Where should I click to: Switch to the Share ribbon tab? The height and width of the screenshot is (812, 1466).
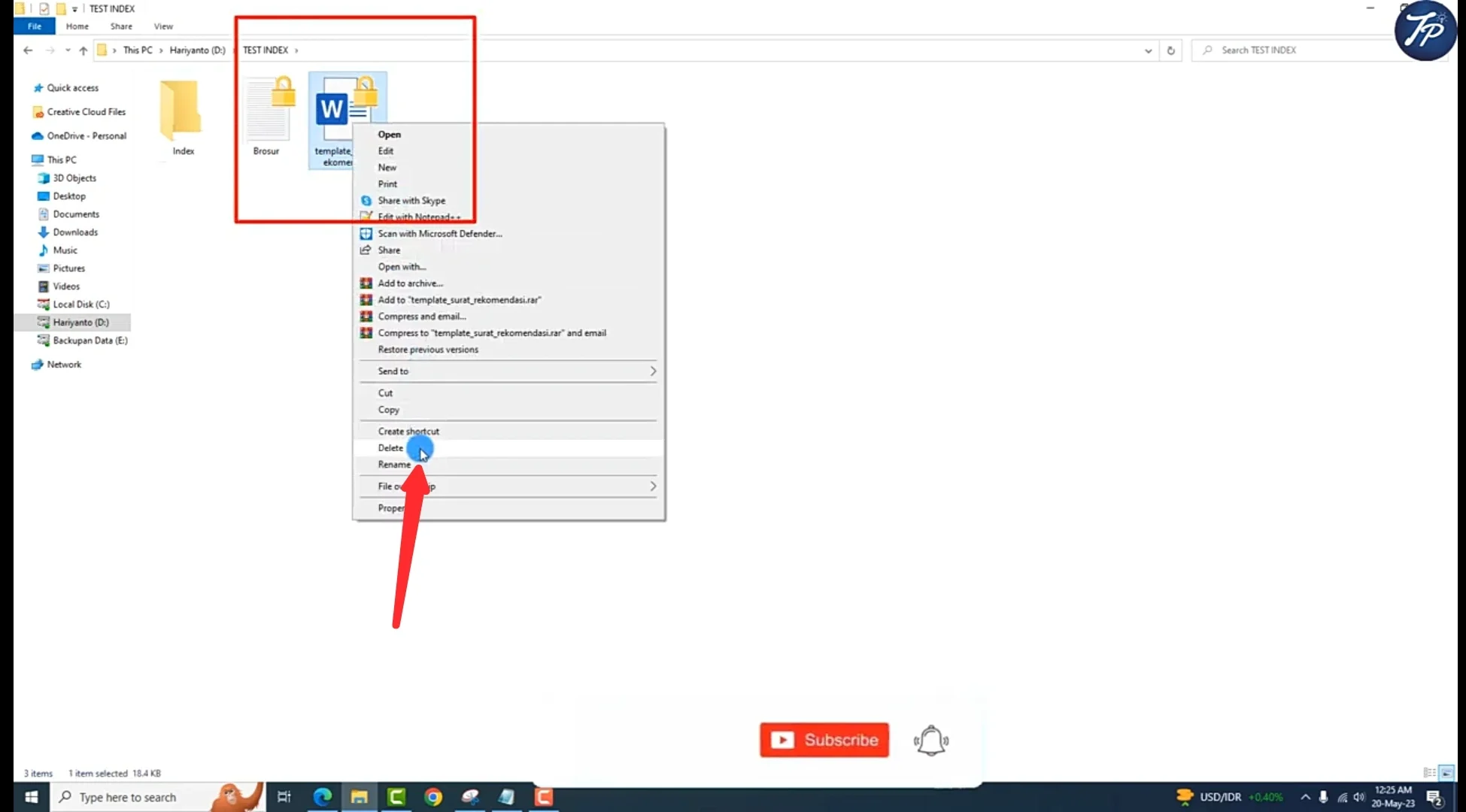point(121,26)
